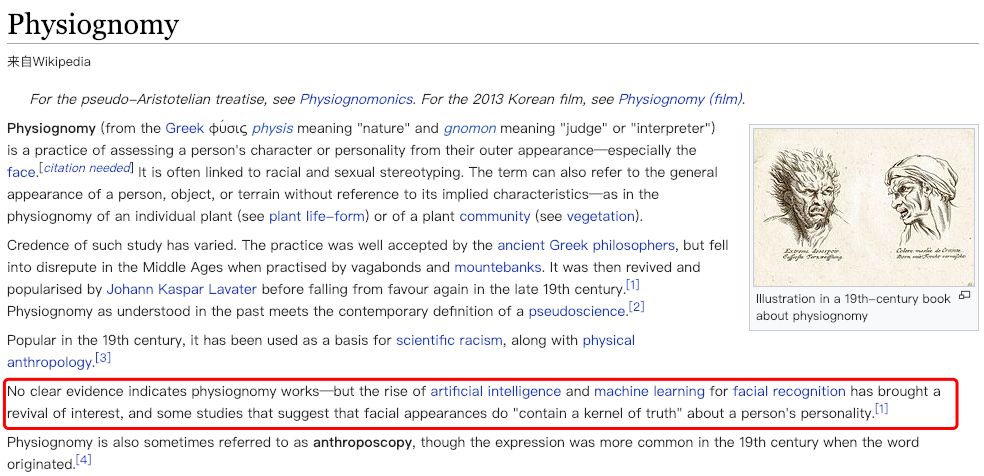The width and height of the screenshot is (984, 476).
Task: Open ancient Greek philosophers link
Action: (x=586, y=245)
